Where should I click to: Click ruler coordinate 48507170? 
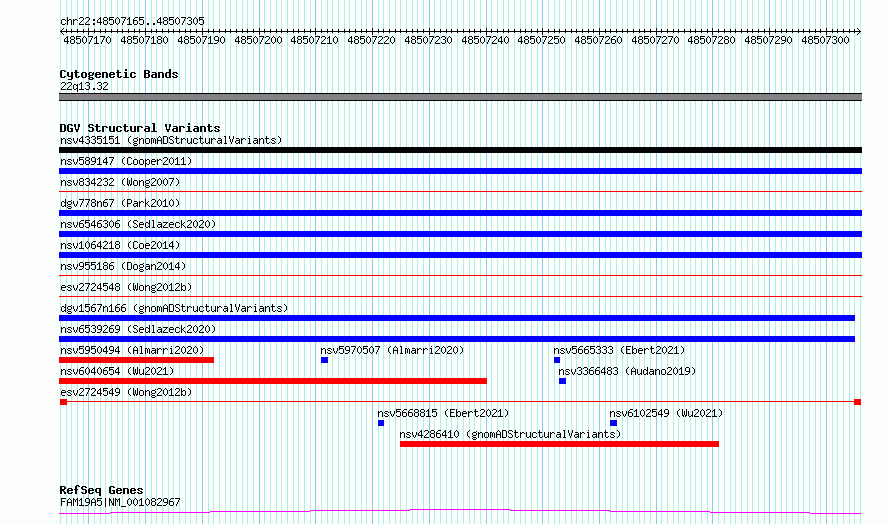pos(87,40)
